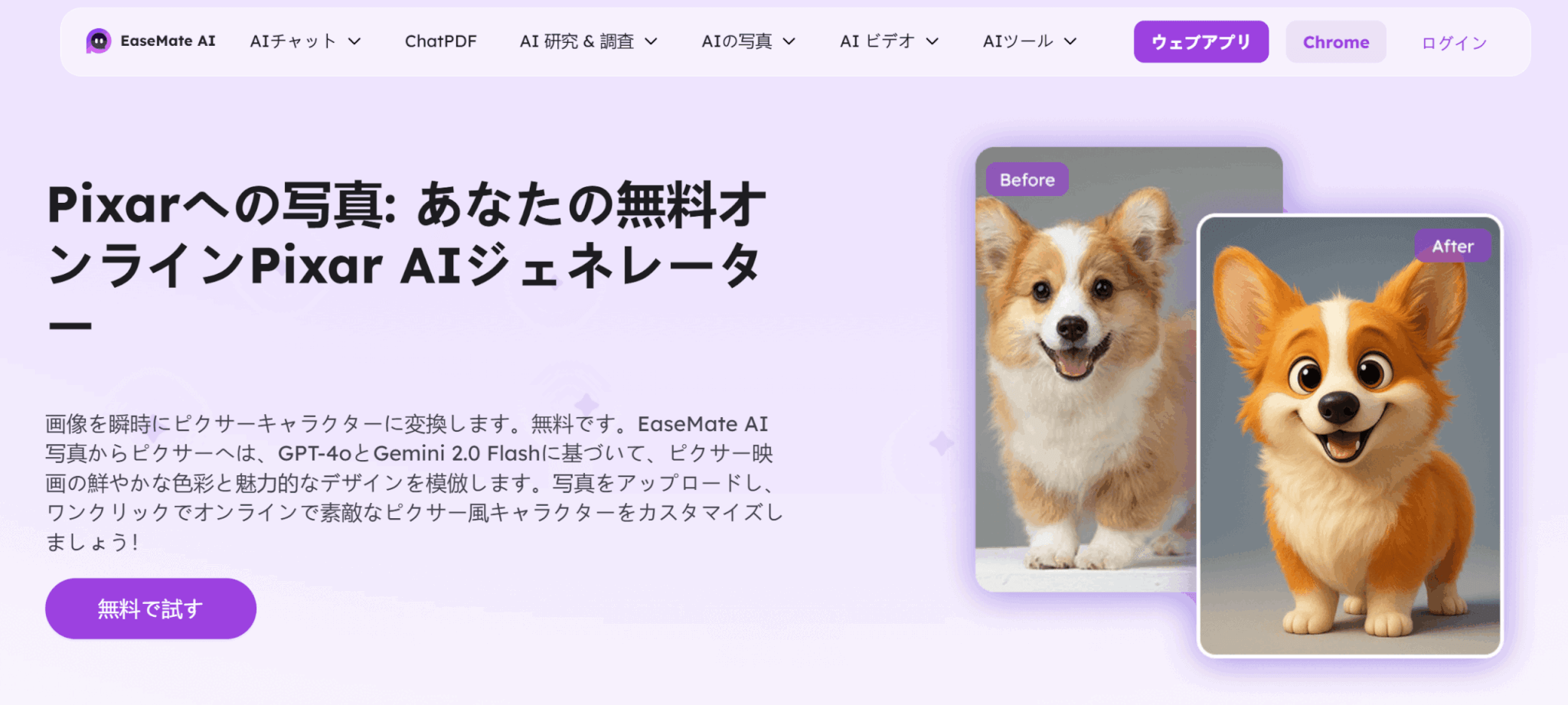Expand the AI 研究 & 調査 dropdown chevron
Screen dimensions: 1568x705
(651, 41)
